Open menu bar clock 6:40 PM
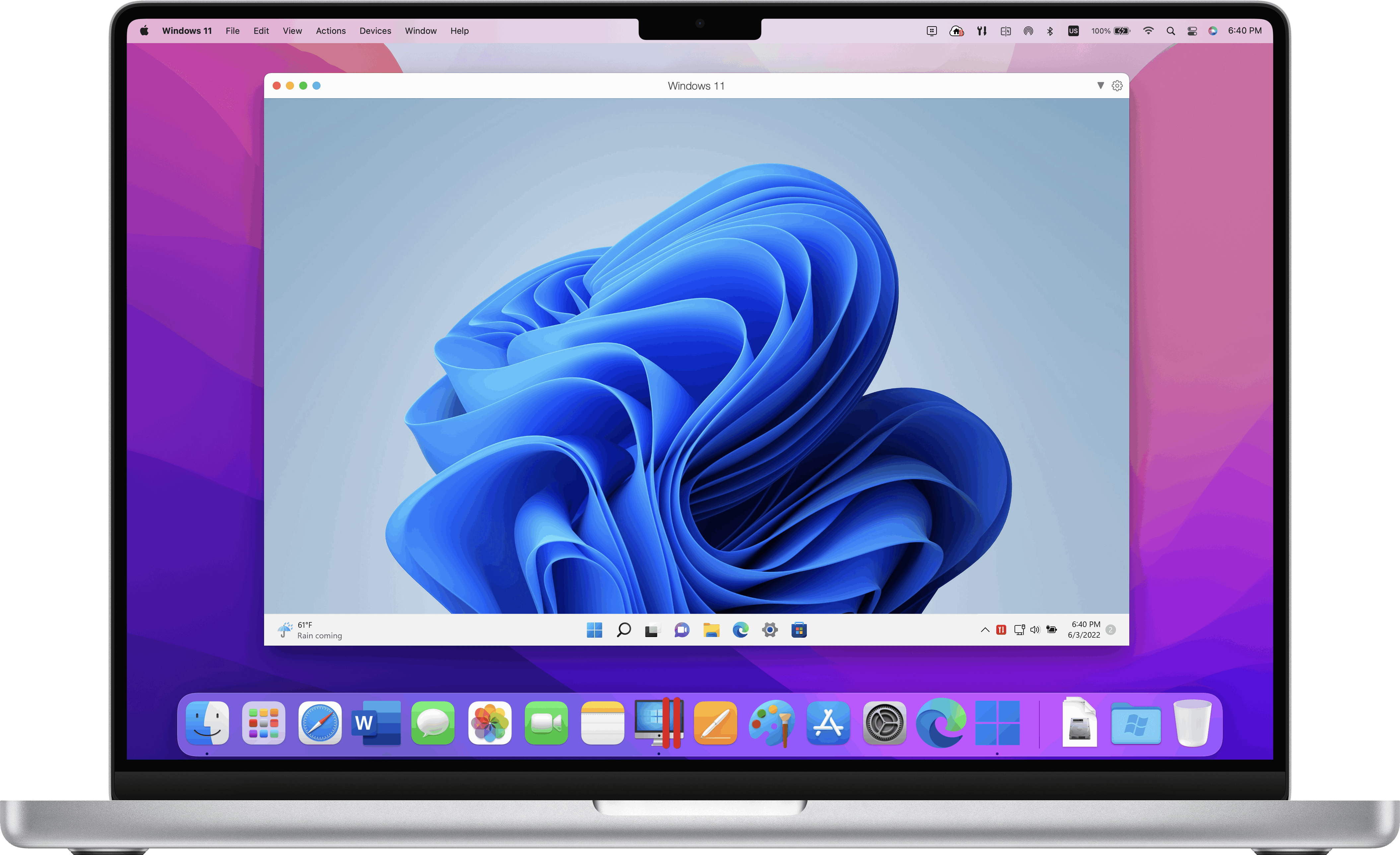 [1244, 31]
